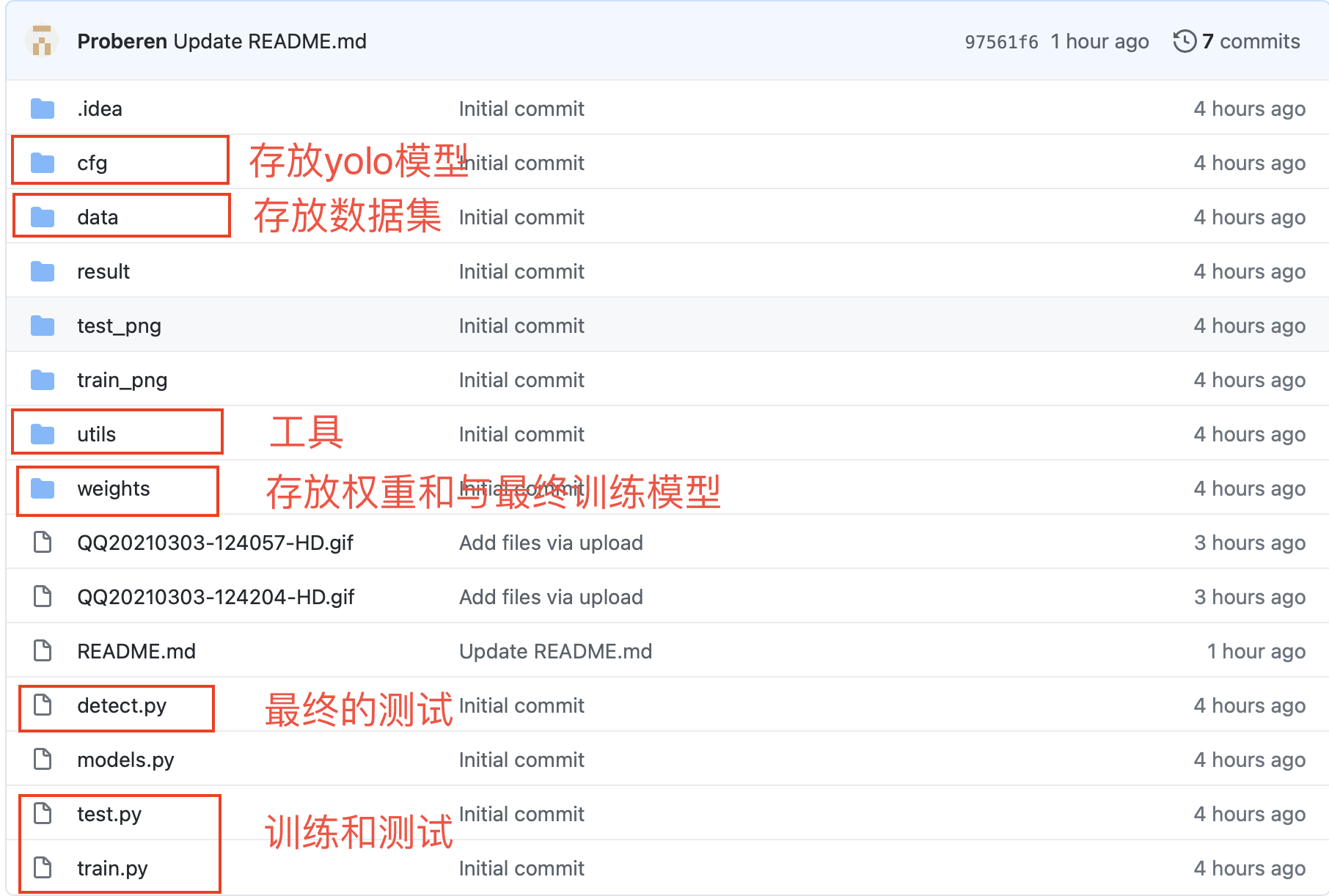Viewport: 1329px width, 896px height.
Task: Open commit 97561f6
Action: (x=1000, y=41)
